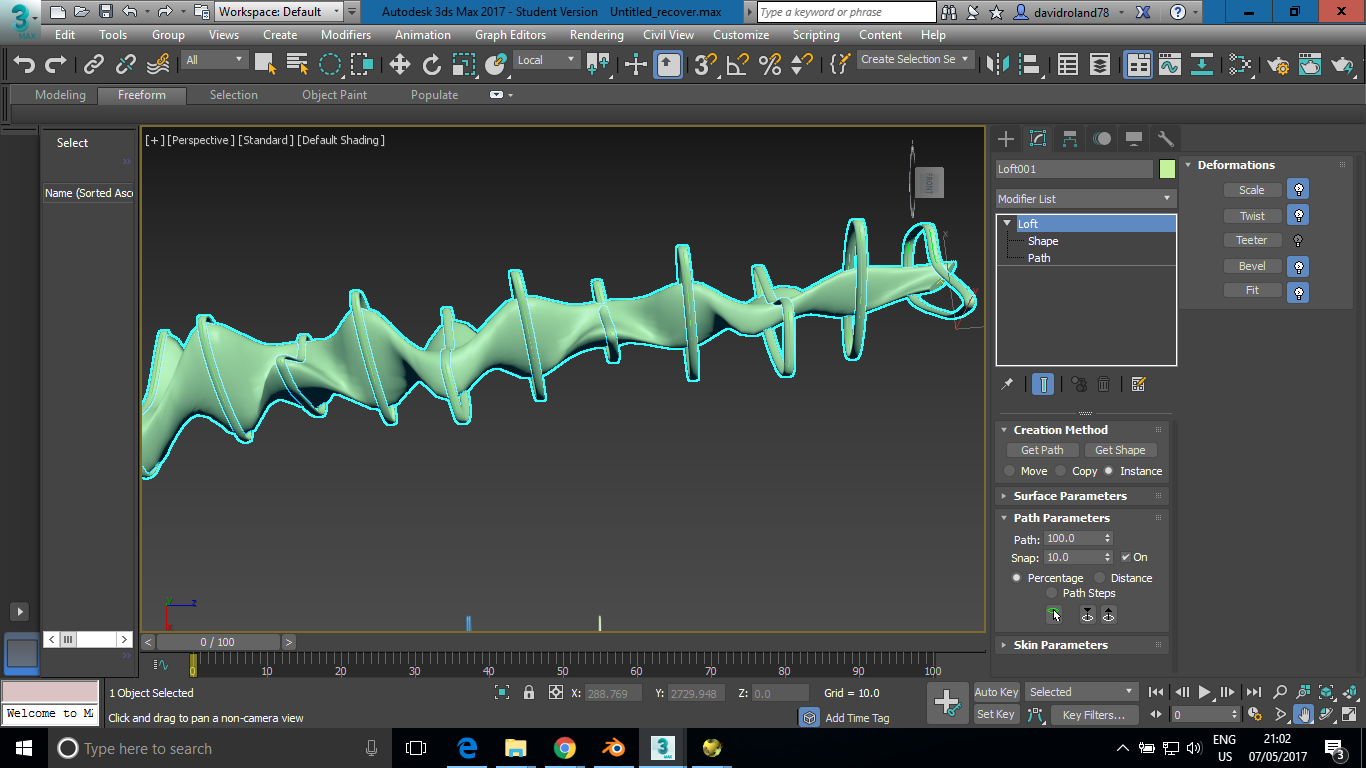Click the Get Shape button
The height and width of the screenshot is (768, 1366).
(x=1119, y=450)
